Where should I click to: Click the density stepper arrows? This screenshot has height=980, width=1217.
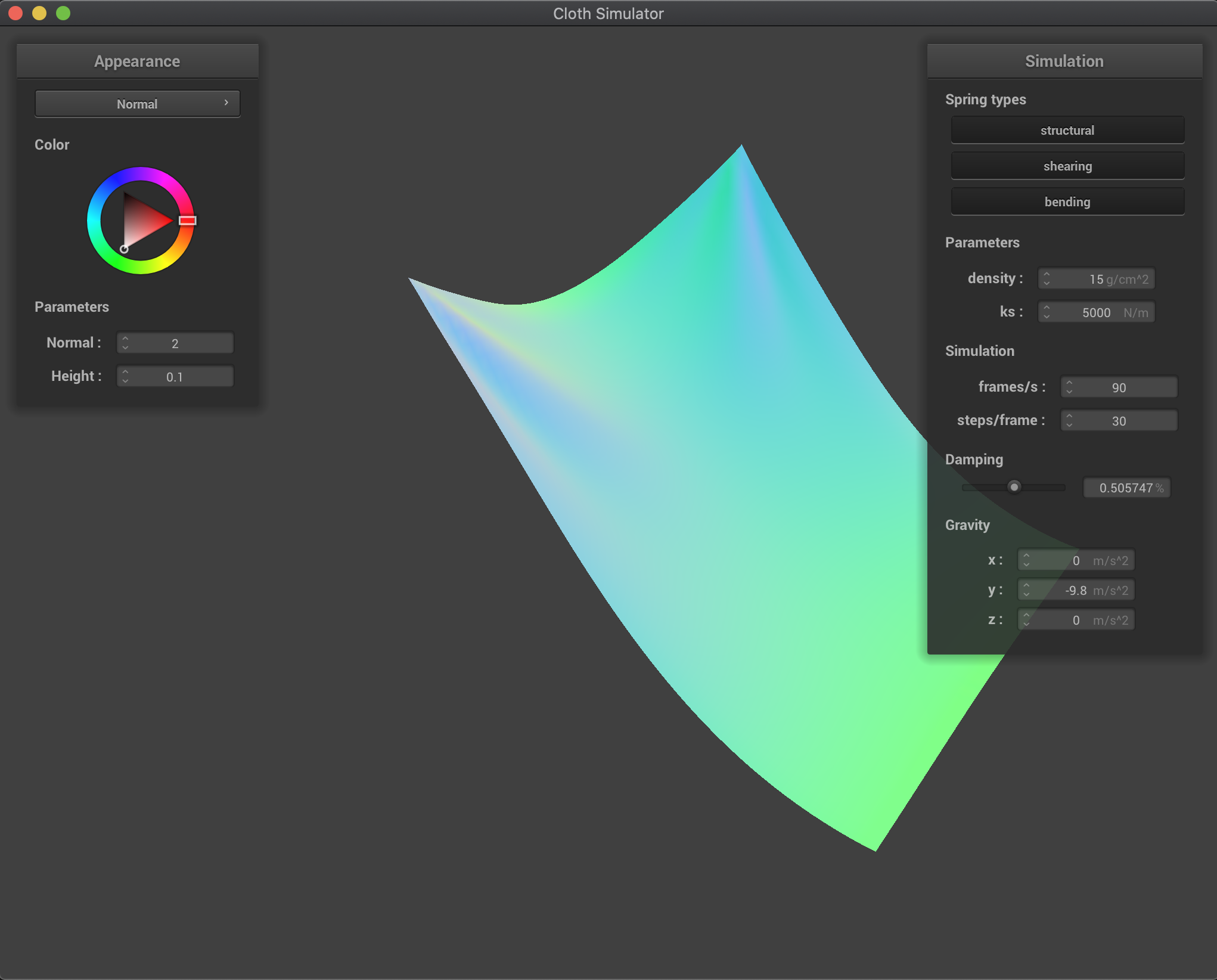(1047, 278)
